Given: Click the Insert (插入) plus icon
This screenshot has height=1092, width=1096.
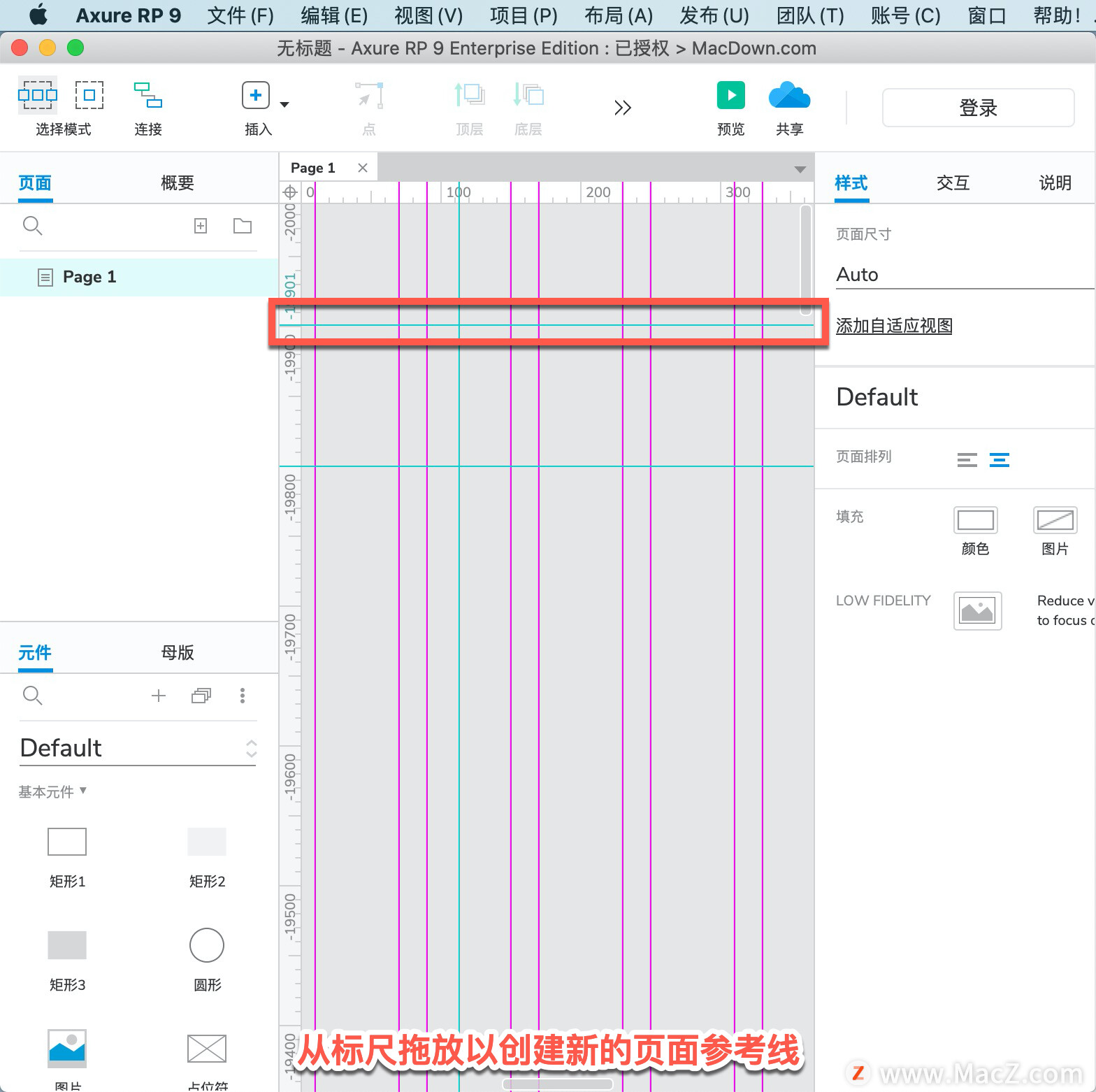Looking at the screenshot, I should (x=256, y=95).
